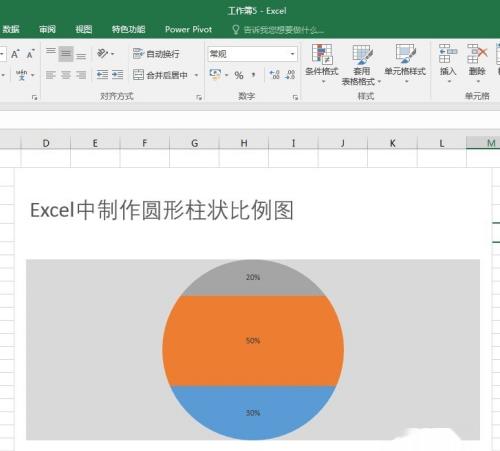The height and width of the screenshot is (451, 500).
Task: Open the font group dialog launcher
Action: (34, 97)
